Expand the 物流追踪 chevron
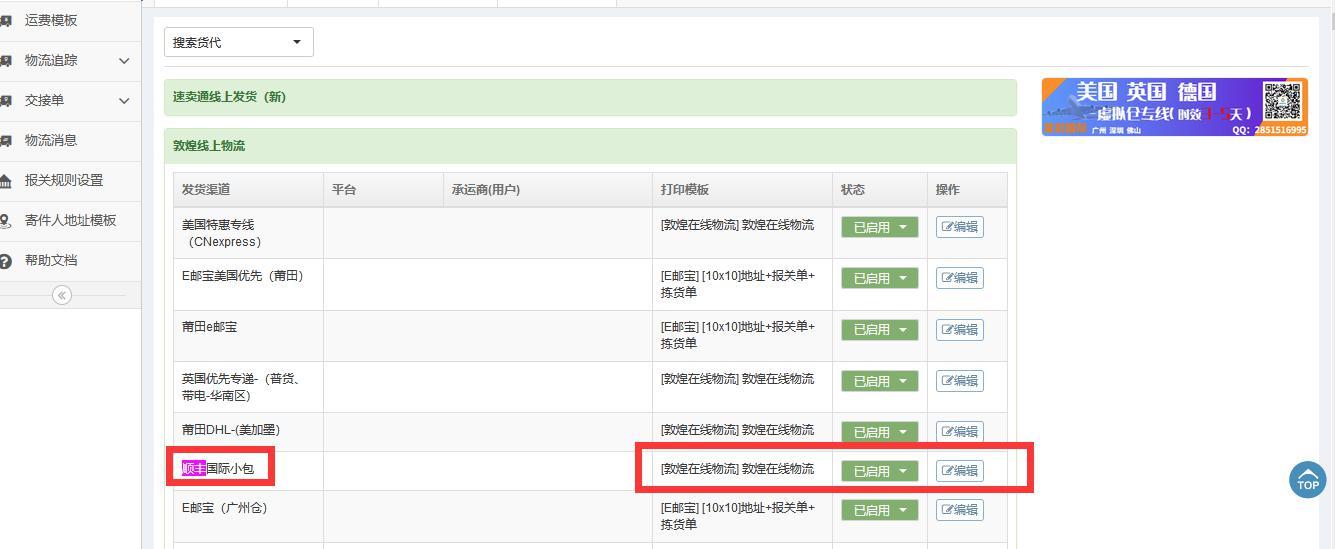 pos(124,60)
